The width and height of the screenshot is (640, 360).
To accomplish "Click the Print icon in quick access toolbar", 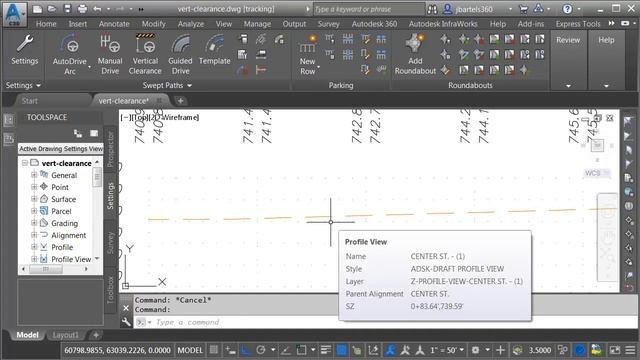I will tap(82, 9).
